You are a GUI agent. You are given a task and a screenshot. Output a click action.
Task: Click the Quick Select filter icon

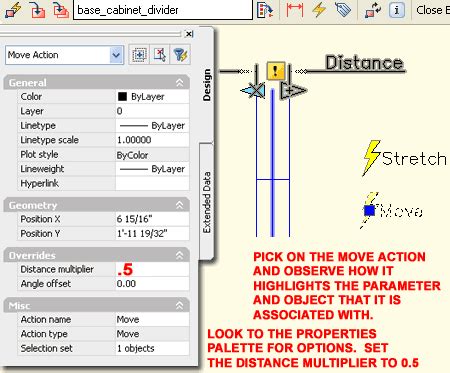coord(180,55)
